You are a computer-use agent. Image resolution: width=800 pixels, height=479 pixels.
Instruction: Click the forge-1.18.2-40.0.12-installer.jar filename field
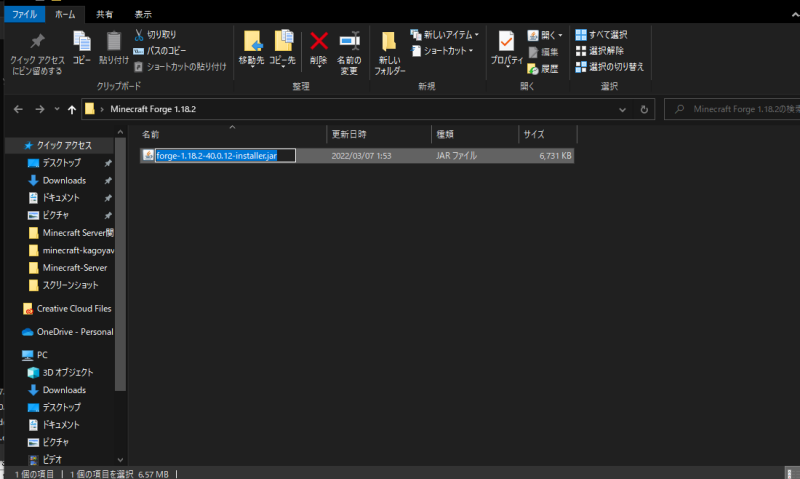pos(225,156)
